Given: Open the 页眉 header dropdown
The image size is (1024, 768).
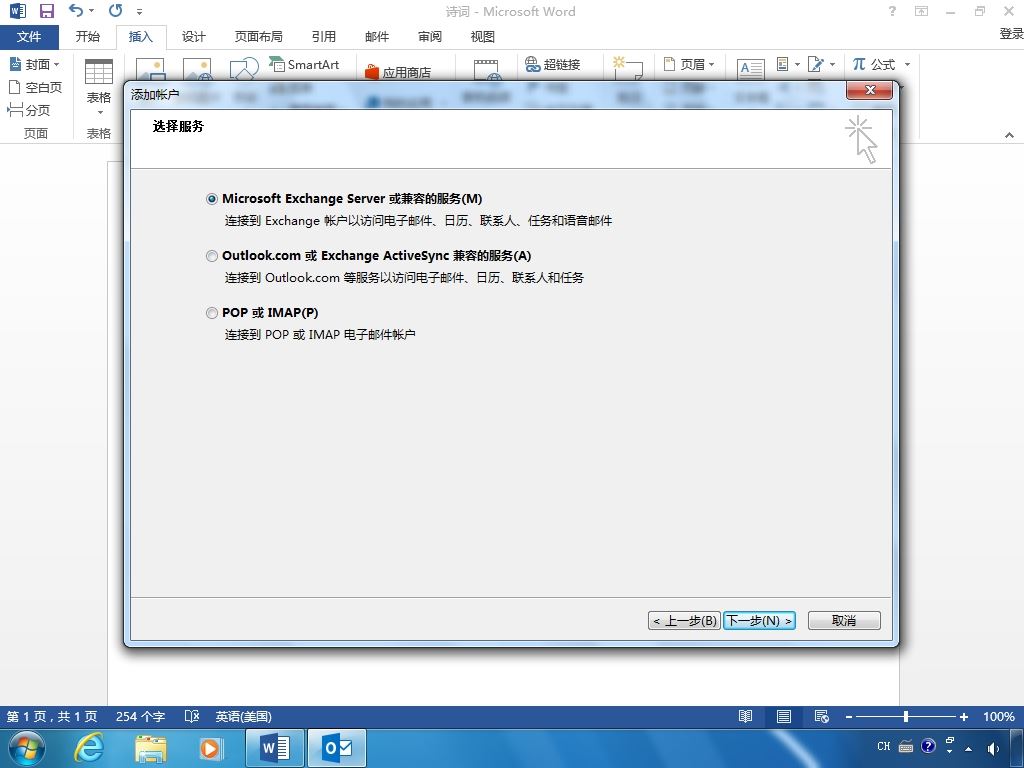Looking at the screenshot, I should tap(689, 64).
